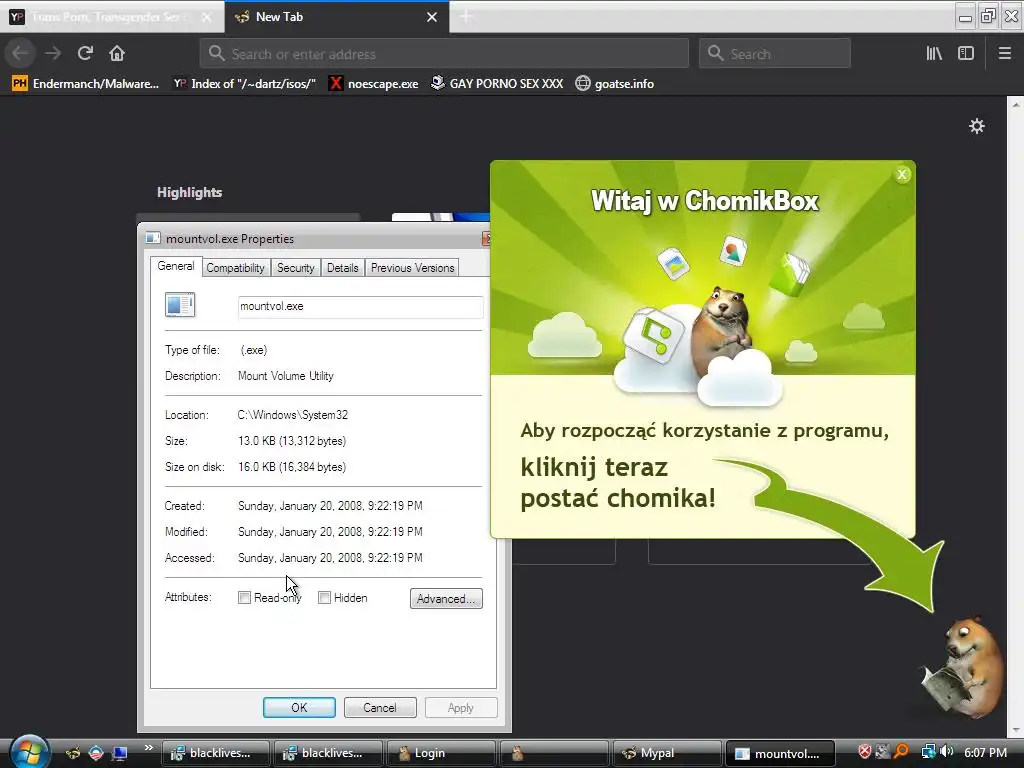
Task: Show the sidebars icon
Action: pos(966,54)
